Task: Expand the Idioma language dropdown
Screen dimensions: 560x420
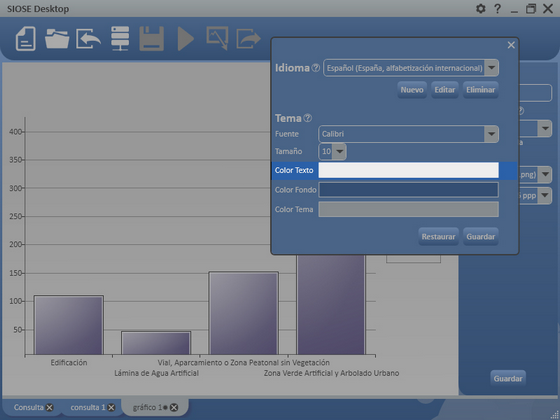Action: pos(491,68)
